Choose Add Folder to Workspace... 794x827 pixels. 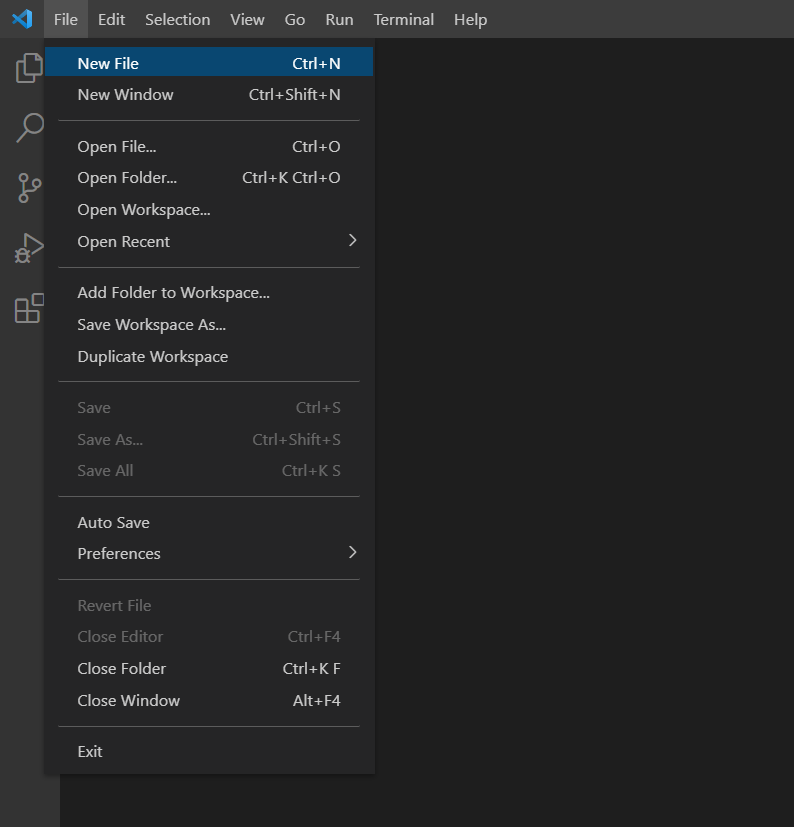pyautogui.click(x=173, y=293)
